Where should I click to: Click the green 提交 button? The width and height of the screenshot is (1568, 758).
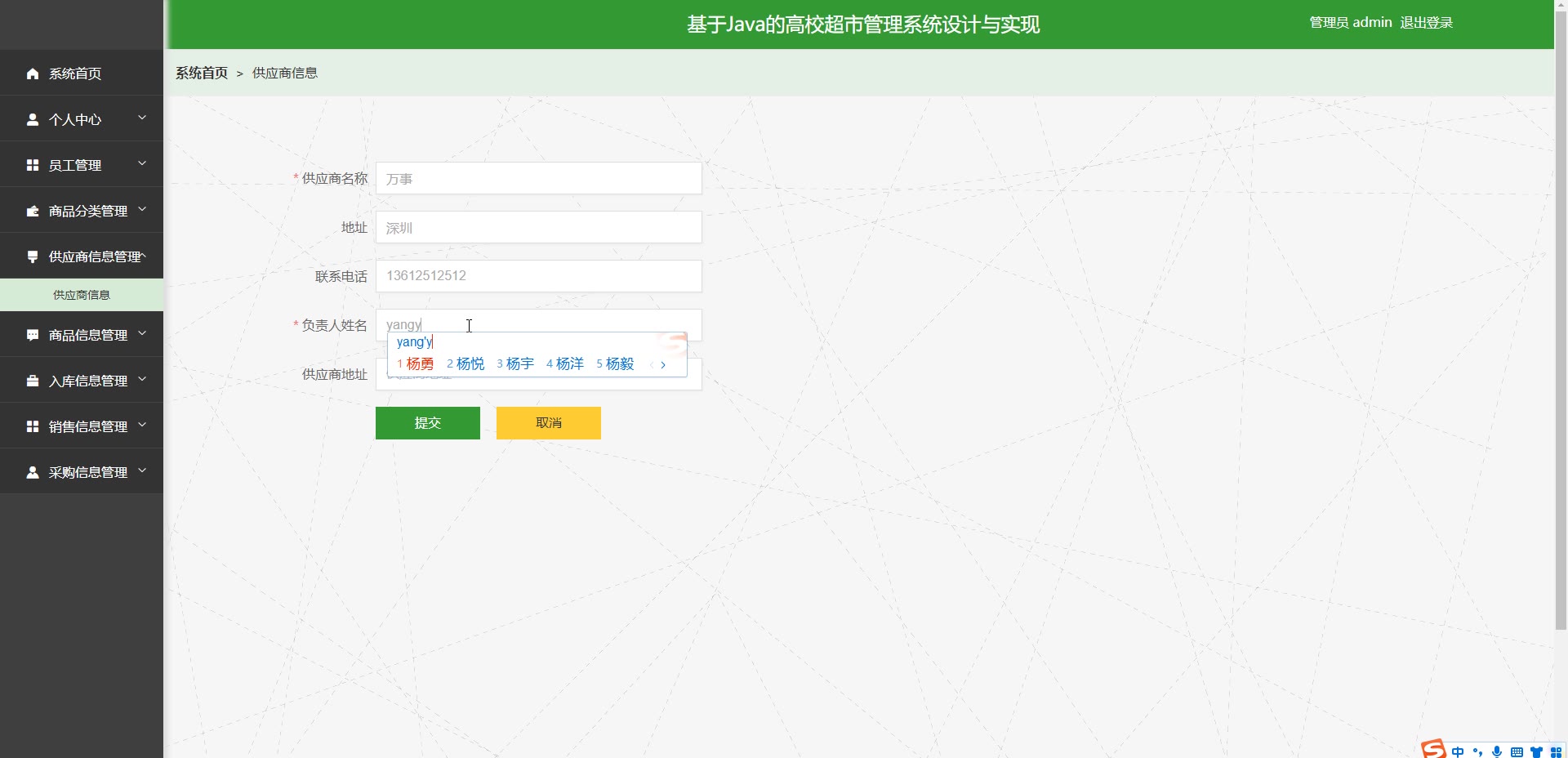[x=428, y=423]
